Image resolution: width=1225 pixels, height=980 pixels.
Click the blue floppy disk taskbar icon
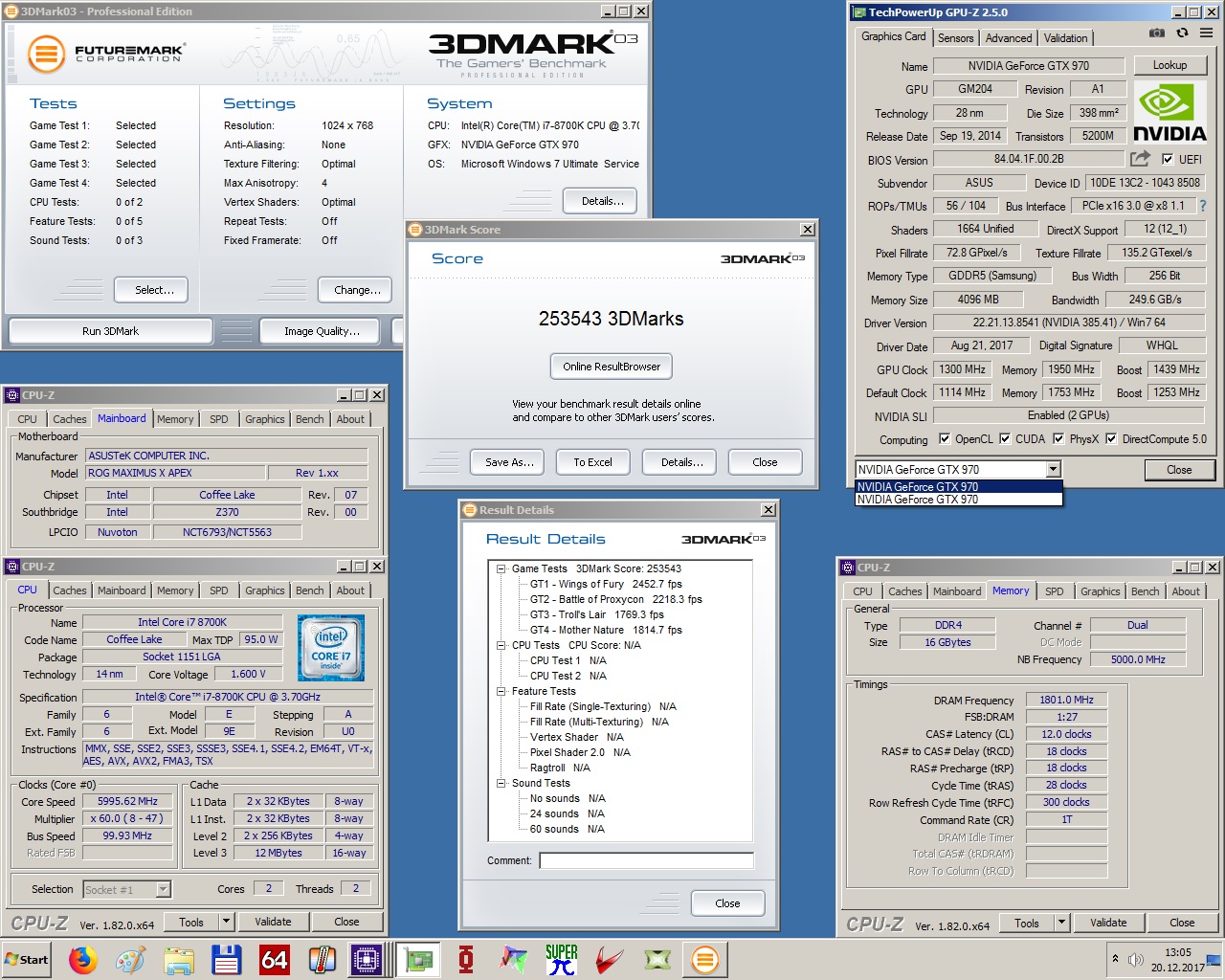[x=227, y=959]
